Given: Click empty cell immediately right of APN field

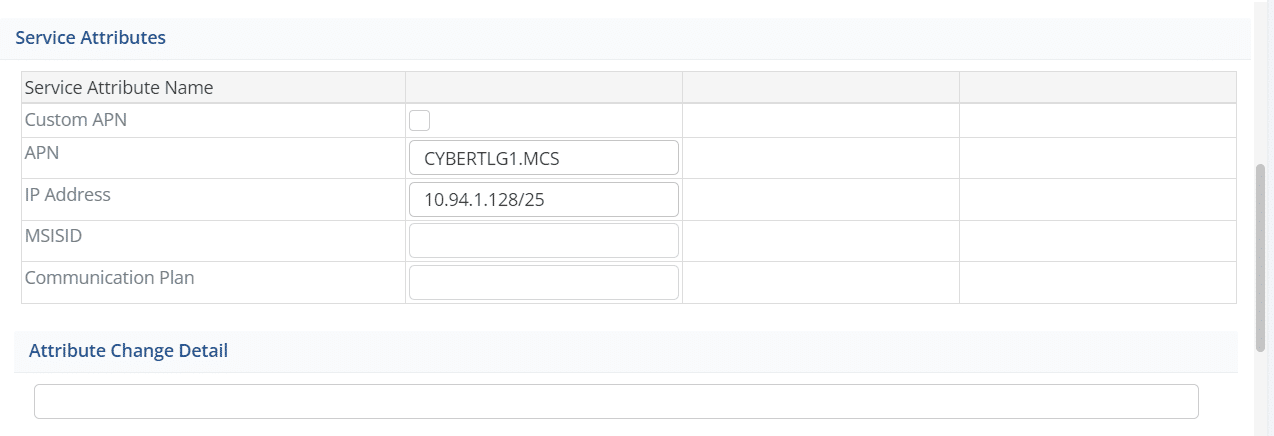Looking at the screenshot, I should coord(820,158).
